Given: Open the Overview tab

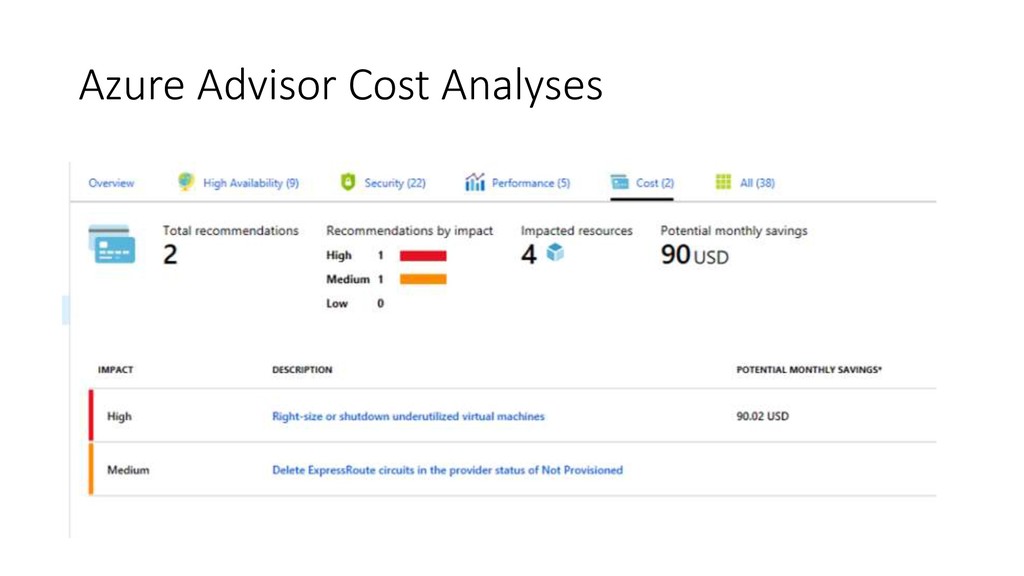Looking at the screenshot, I should click(x=111, y=183).
